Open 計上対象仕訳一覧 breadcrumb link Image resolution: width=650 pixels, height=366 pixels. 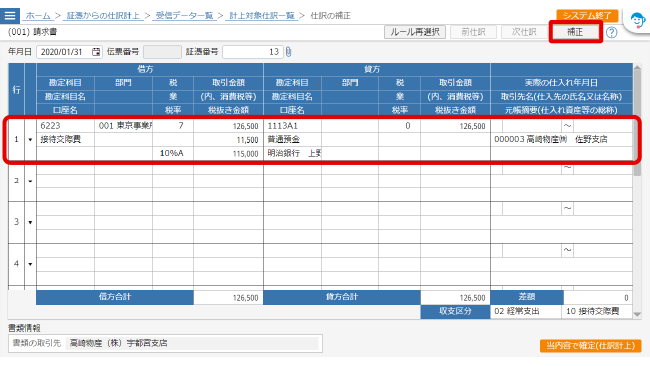pos(262,16)
